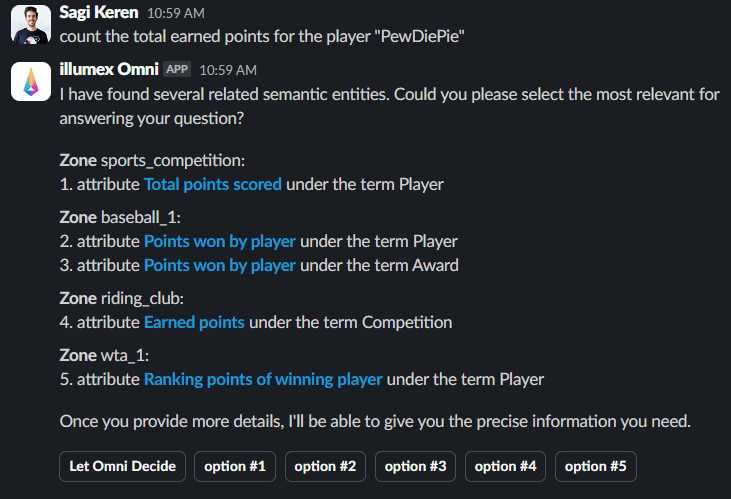Click the illumex Omni app avatar icon
731x499 pixels.
[x=31, y=81]
